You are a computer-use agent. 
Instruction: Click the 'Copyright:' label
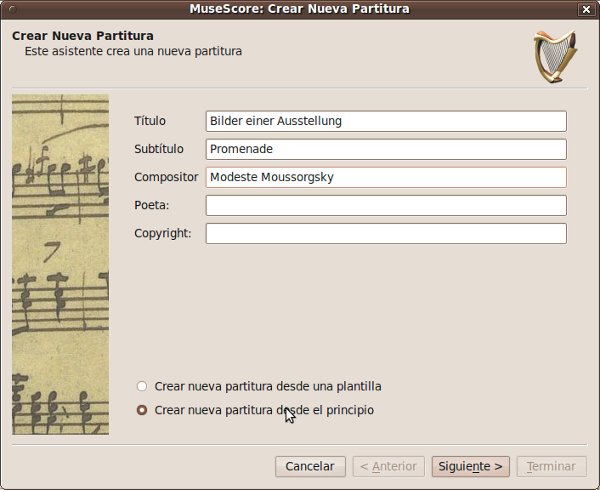coord(163,233)
